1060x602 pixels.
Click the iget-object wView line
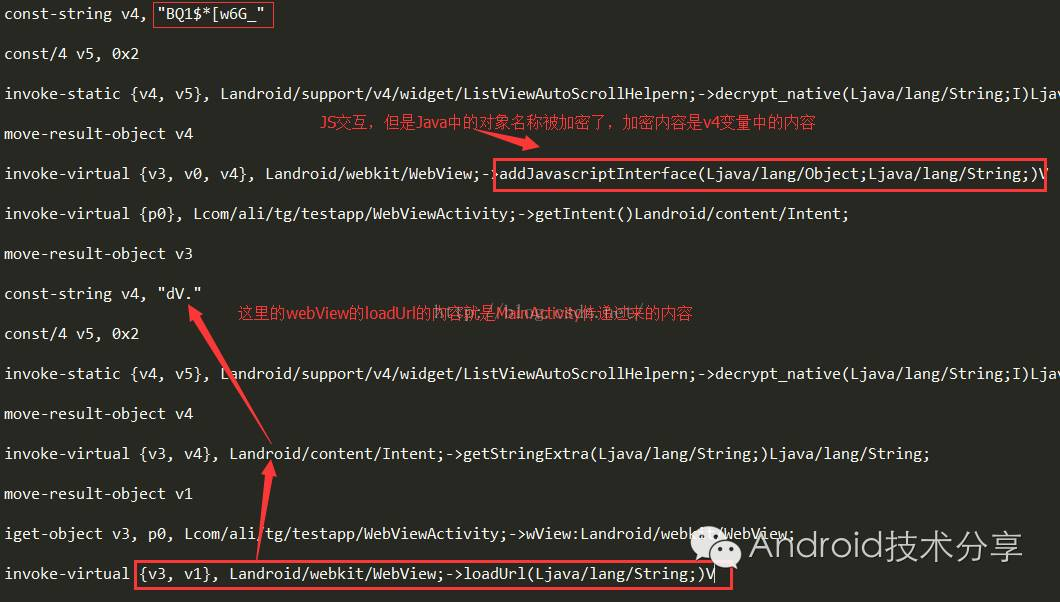(x=399, y=534)
